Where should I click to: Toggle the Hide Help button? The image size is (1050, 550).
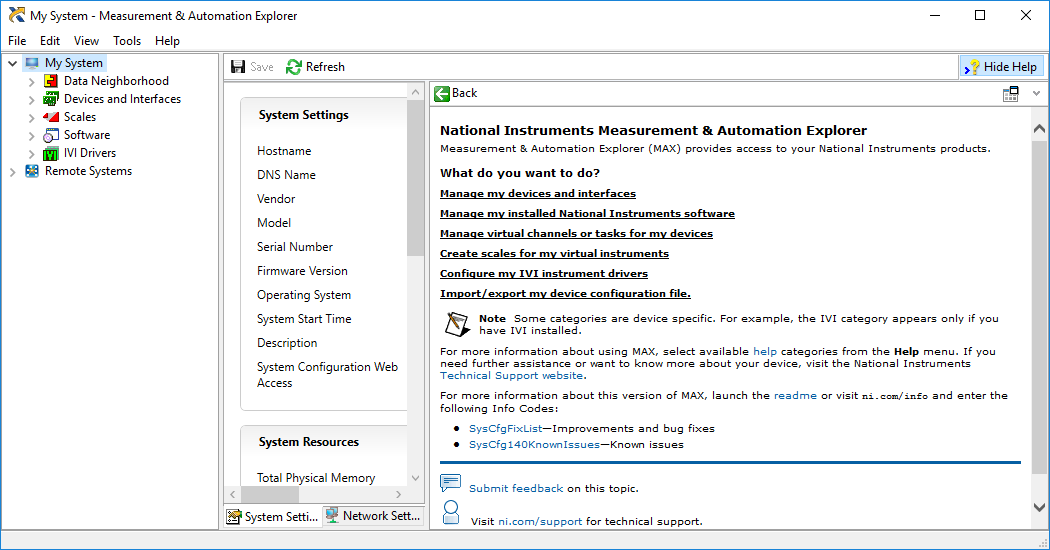click(1001, 66)
